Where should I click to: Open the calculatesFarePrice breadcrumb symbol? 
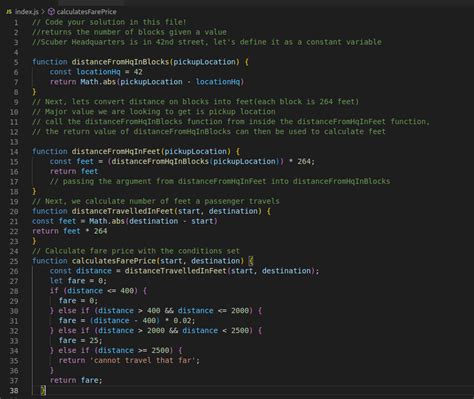click(x=86, y=12)
